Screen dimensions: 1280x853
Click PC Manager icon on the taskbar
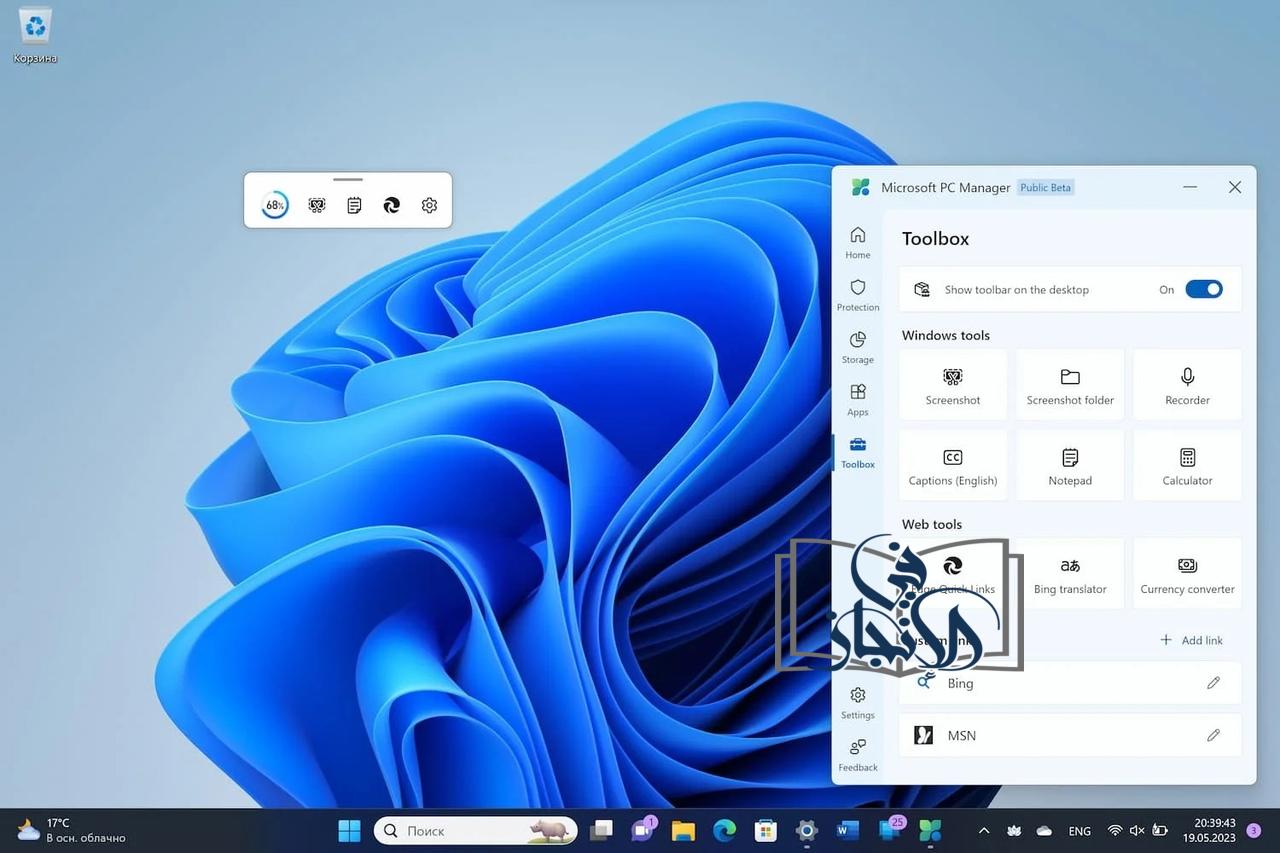coord(930,830)
